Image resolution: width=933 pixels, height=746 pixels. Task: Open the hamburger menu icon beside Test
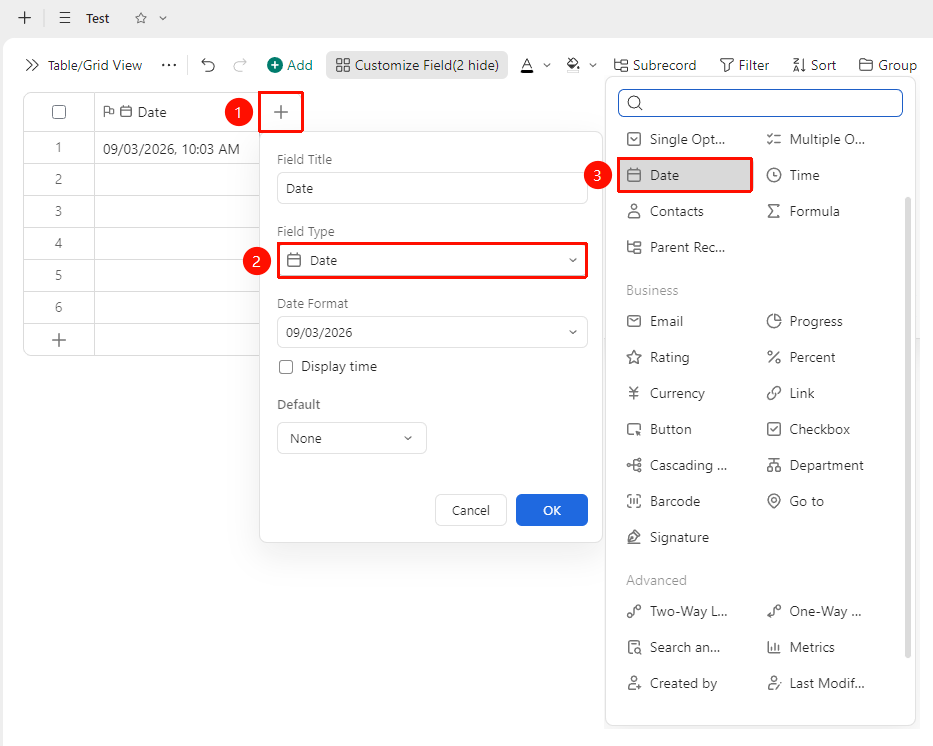tap(65, 18)
